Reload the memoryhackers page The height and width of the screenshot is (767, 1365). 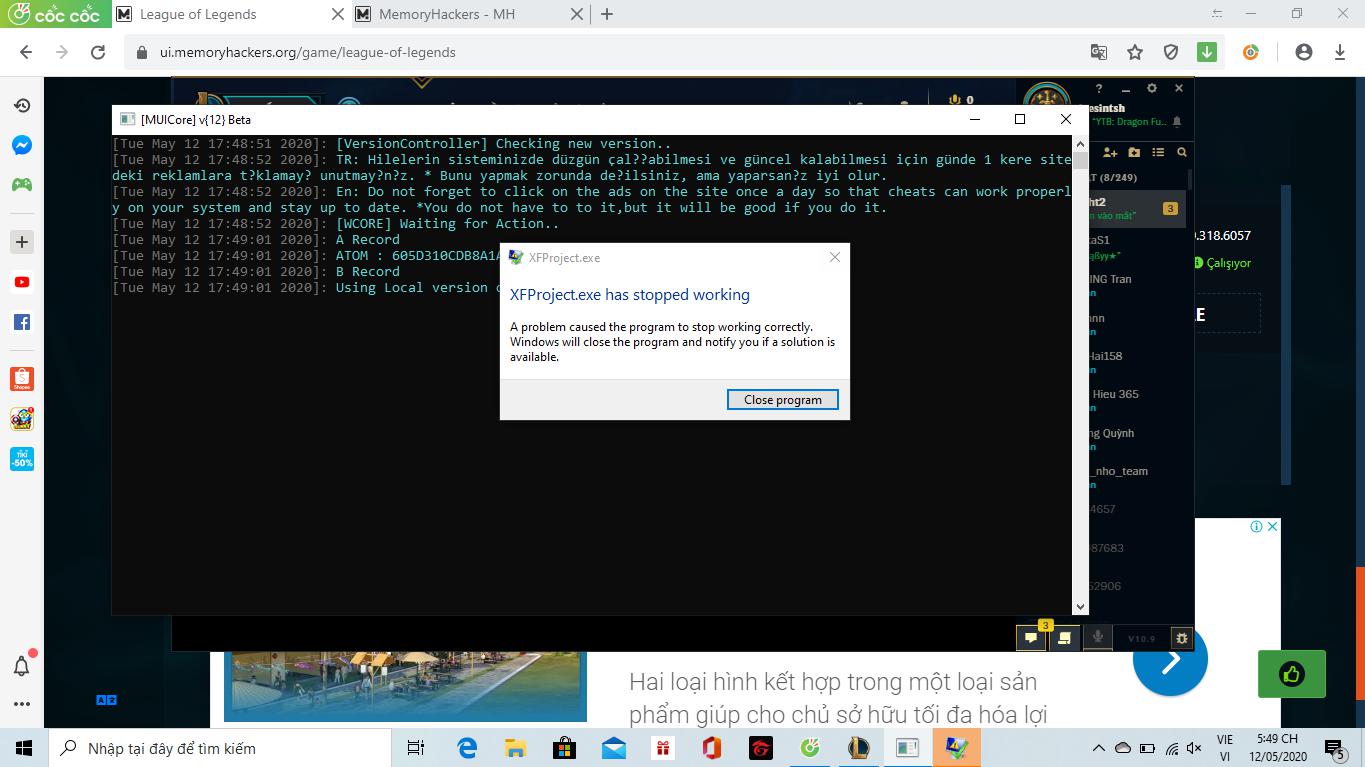pos(98,52)
